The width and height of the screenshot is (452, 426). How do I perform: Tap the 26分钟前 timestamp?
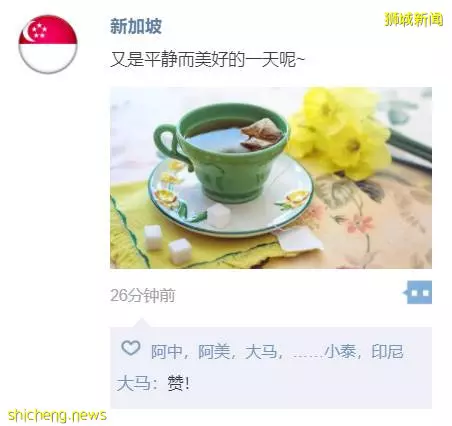point(143,295)
